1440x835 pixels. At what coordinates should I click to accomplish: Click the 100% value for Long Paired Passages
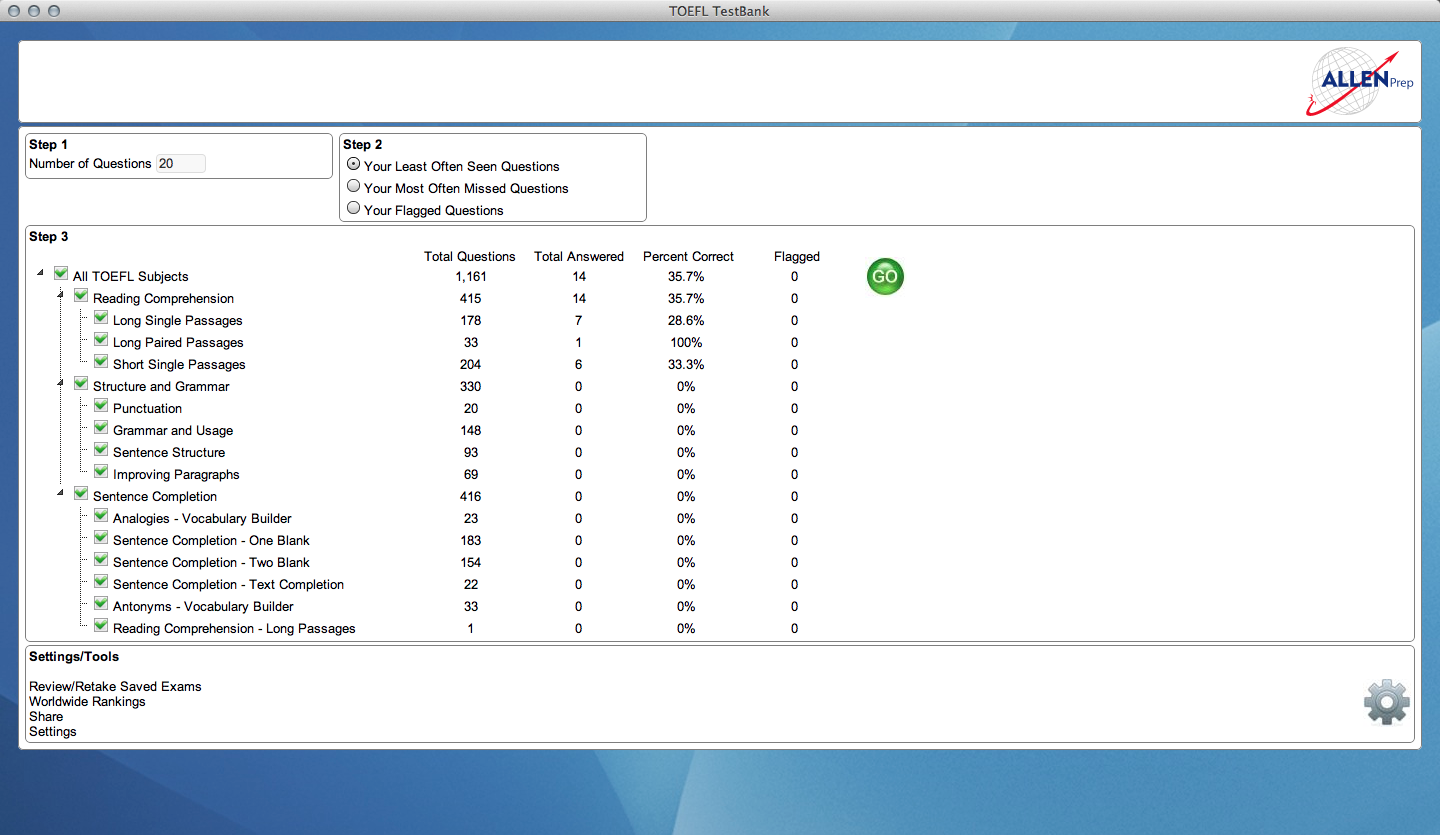click(x=686, y=342)
